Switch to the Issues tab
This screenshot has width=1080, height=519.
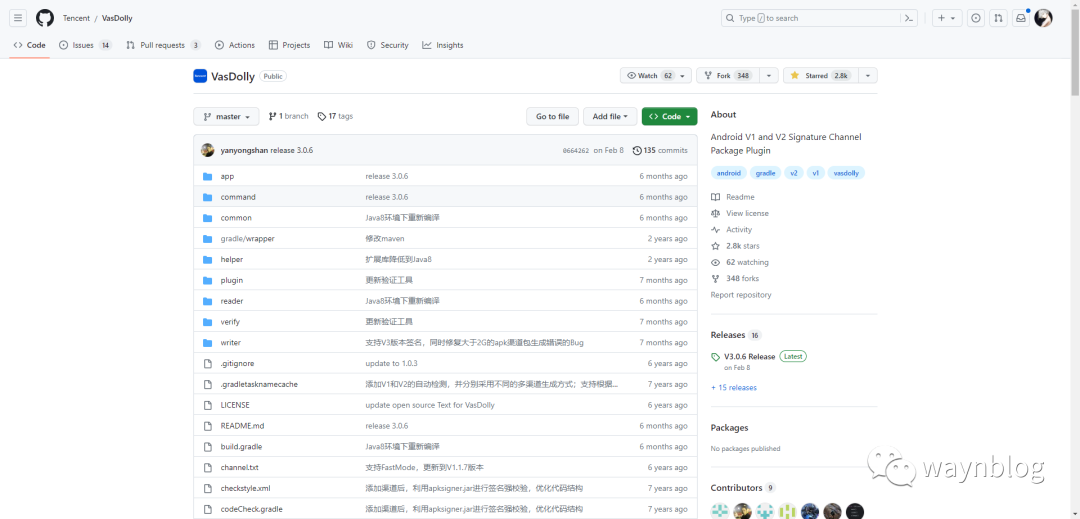coord(85,45)
